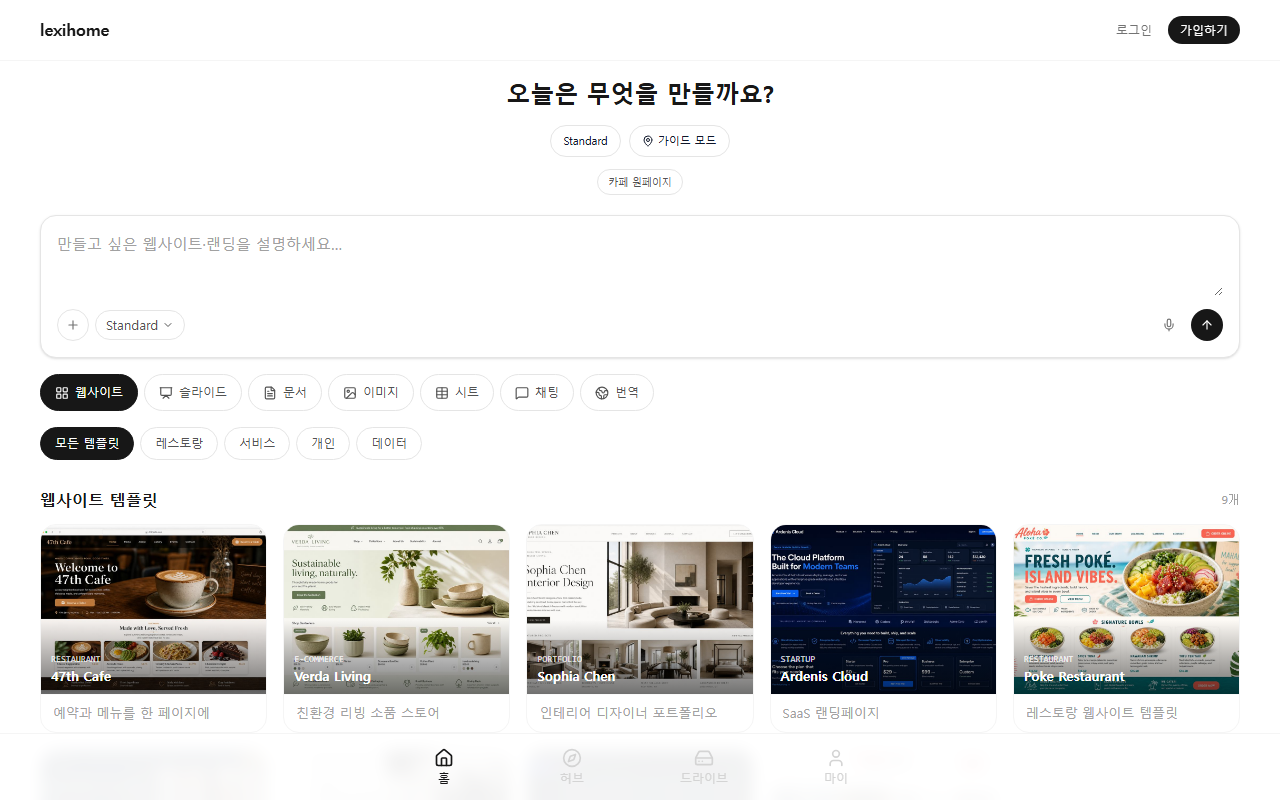Expand the Standard dropdown in prompt box

tap(140, 325)
